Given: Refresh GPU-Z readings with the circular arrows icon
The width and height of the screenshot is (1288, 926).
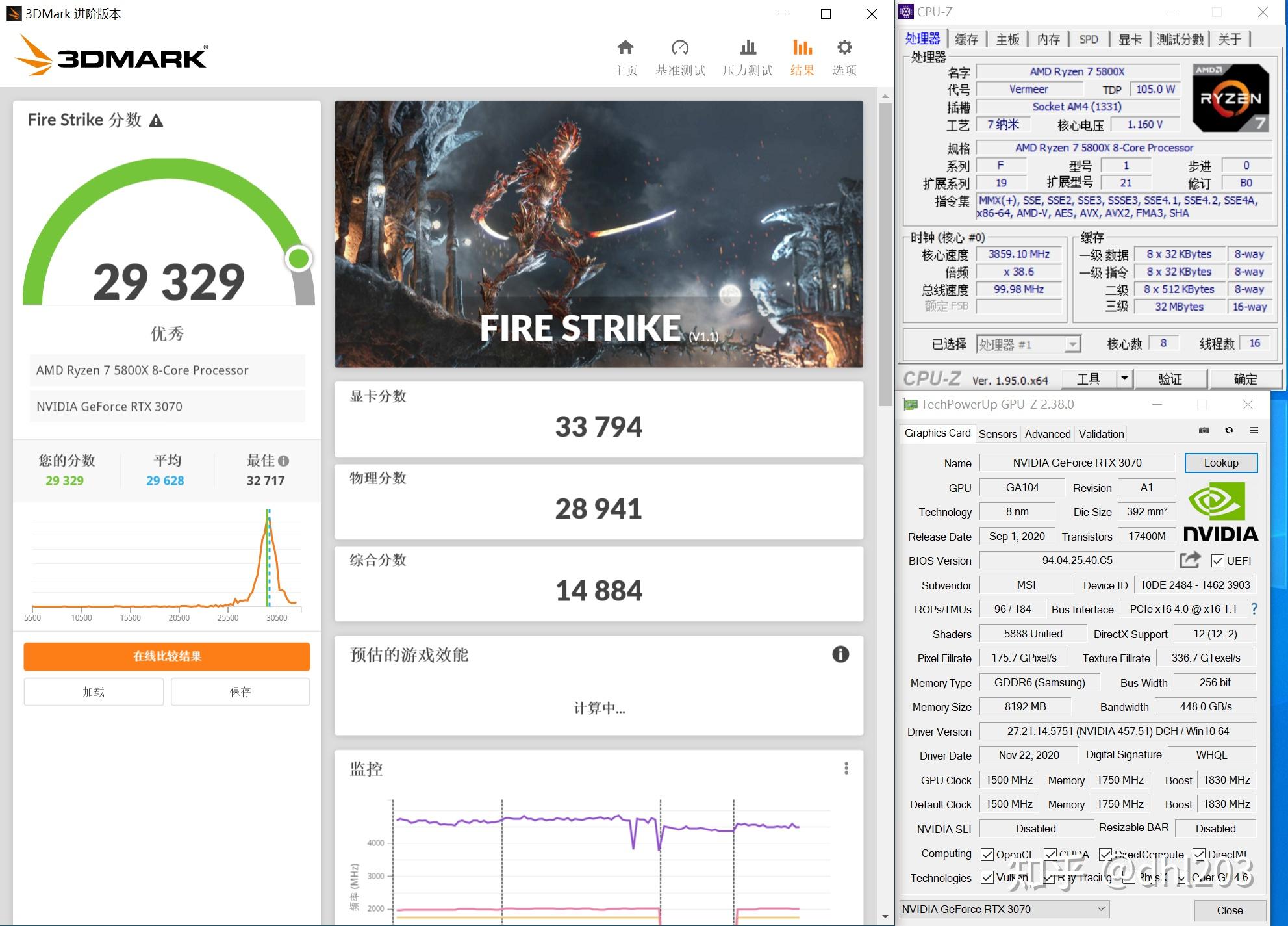Looking at the screenshot, I should pos(1229,431).
